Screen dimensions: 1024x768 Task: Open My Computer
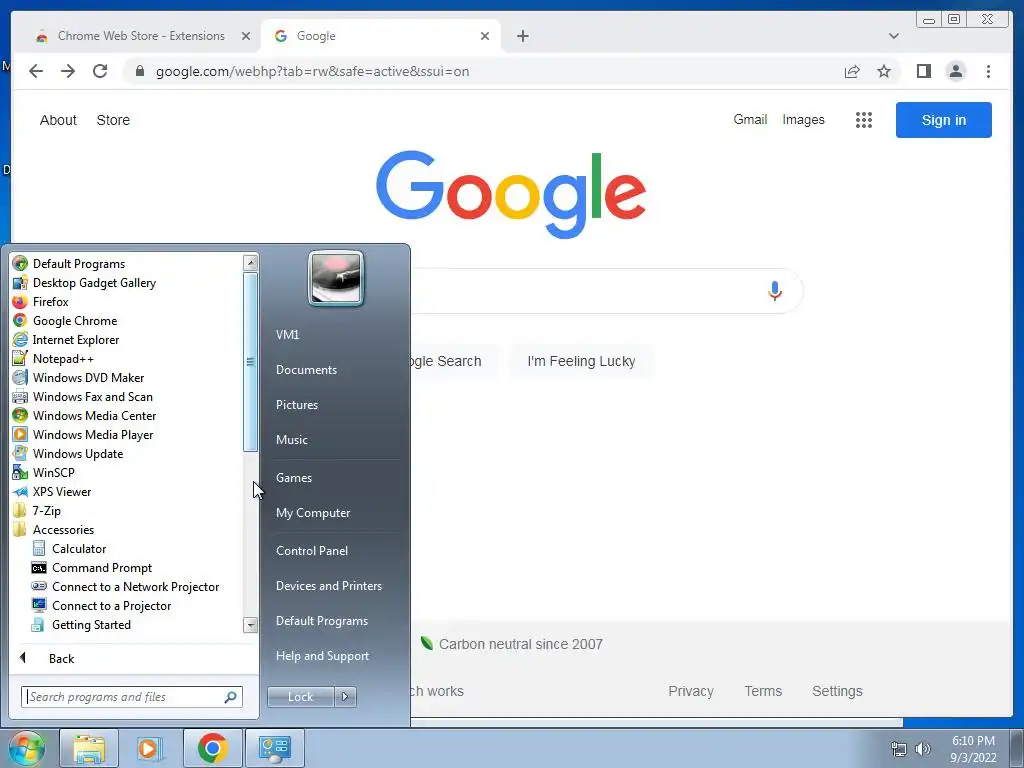pos(313,513)
